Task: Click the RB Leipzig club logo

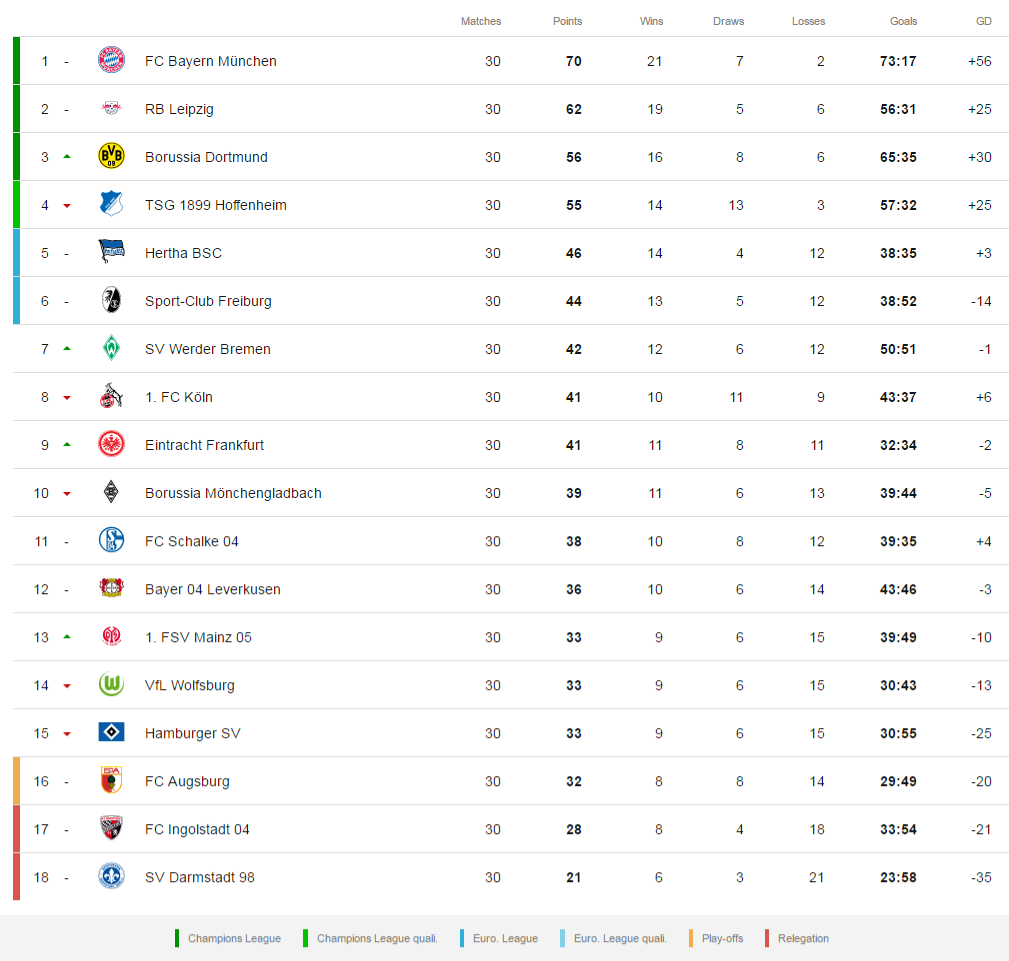Action: (x=111, y=109)
